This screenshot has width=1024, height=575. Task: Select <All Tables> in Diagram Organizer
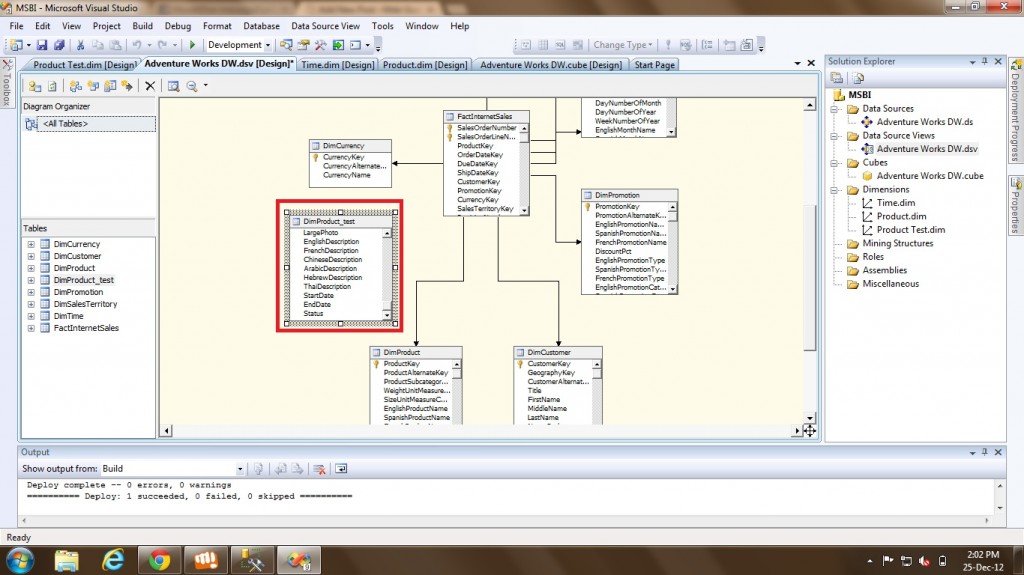pos(64,124)
